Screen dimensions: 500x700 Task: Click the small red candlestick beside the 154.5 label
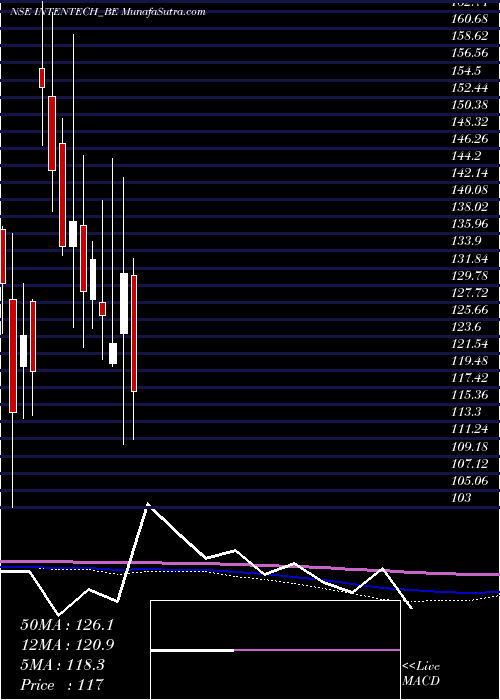click(42, 78)
